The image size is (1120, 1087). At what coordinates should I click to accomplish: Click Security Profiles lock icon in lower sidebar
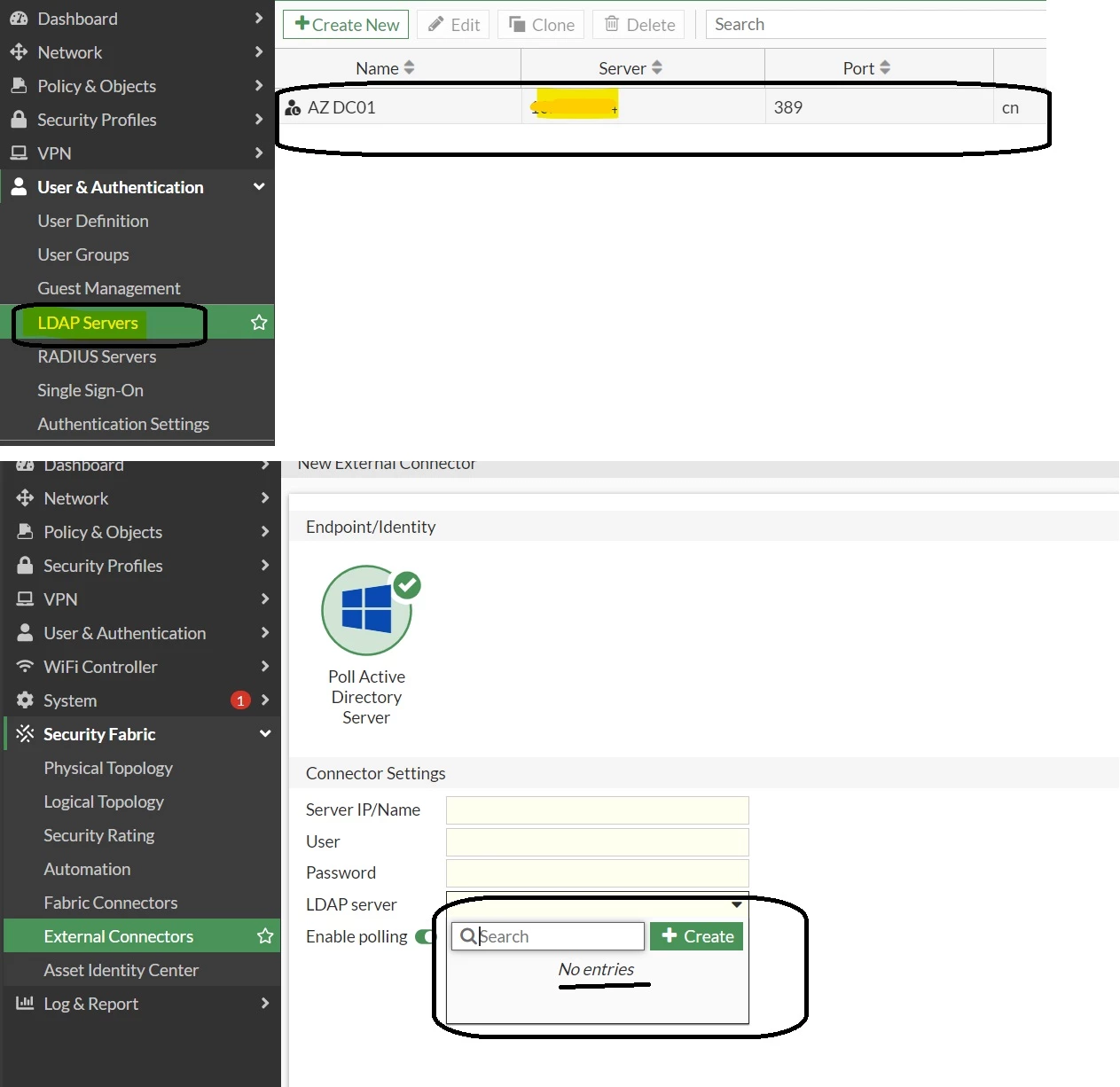click(25, 566)
